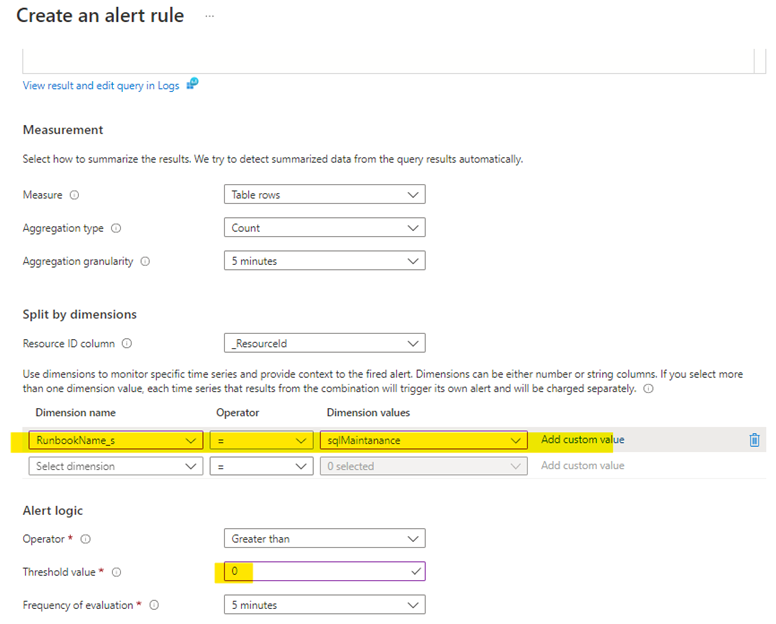Open the Measure dropdown showing Table rows
Viewport: 776px width, 624px height.
coord(324,195)
